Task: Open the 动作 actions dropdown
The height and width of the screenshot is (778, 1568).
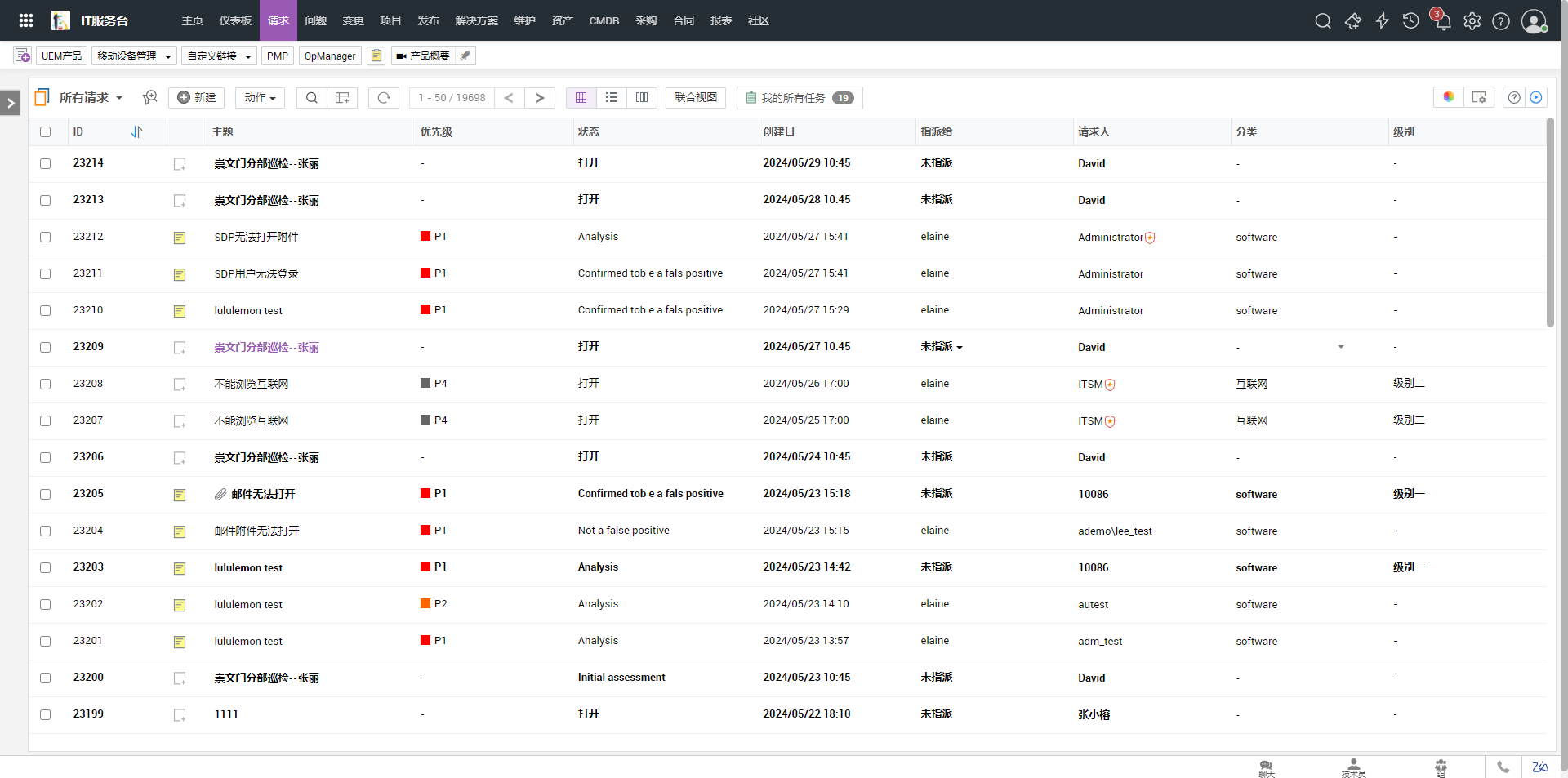Action: [x=260, y=98]
